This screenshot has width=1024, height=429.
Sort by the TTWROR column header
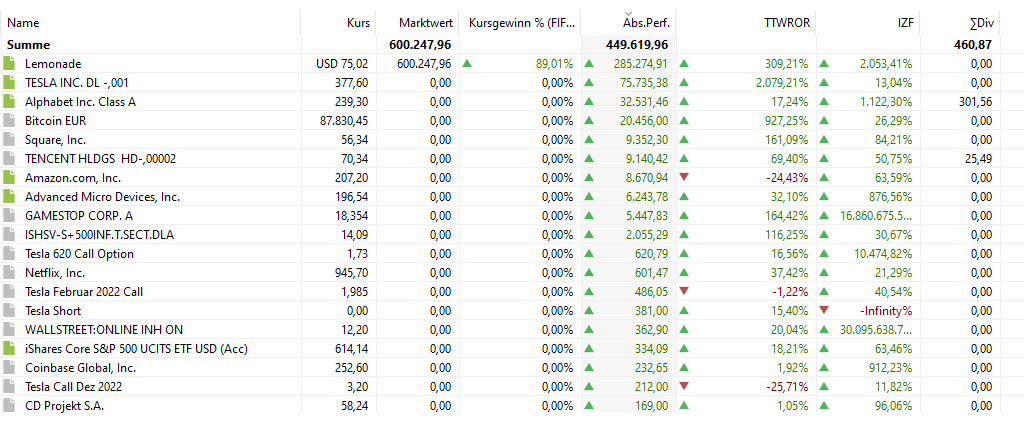click(787, 23)
